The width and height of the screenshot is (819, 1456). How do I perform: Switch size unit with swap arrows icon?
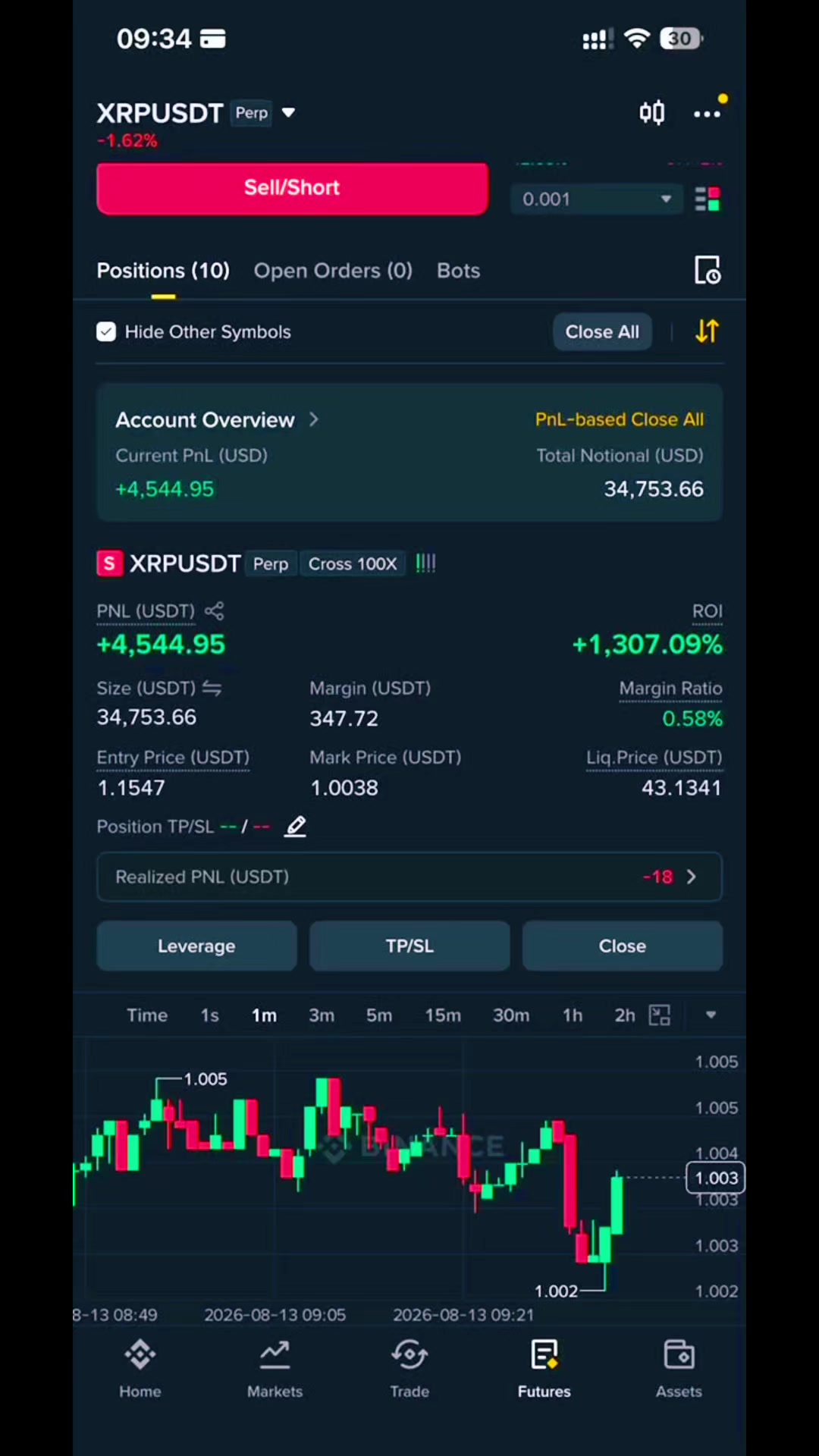(212, 689)
